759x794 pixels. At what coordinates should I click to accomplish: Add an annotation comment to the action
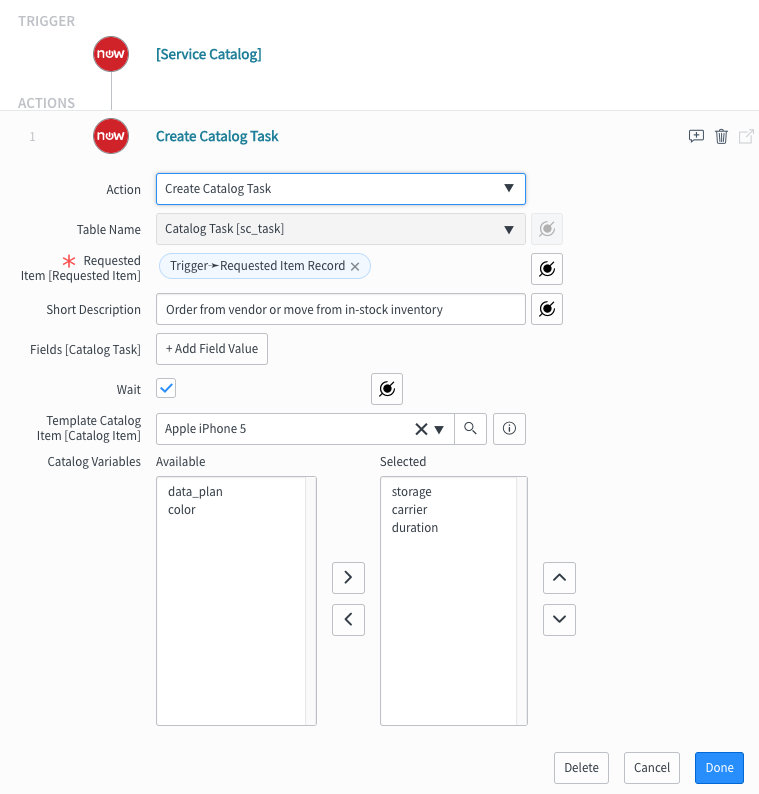pos(696,136)
